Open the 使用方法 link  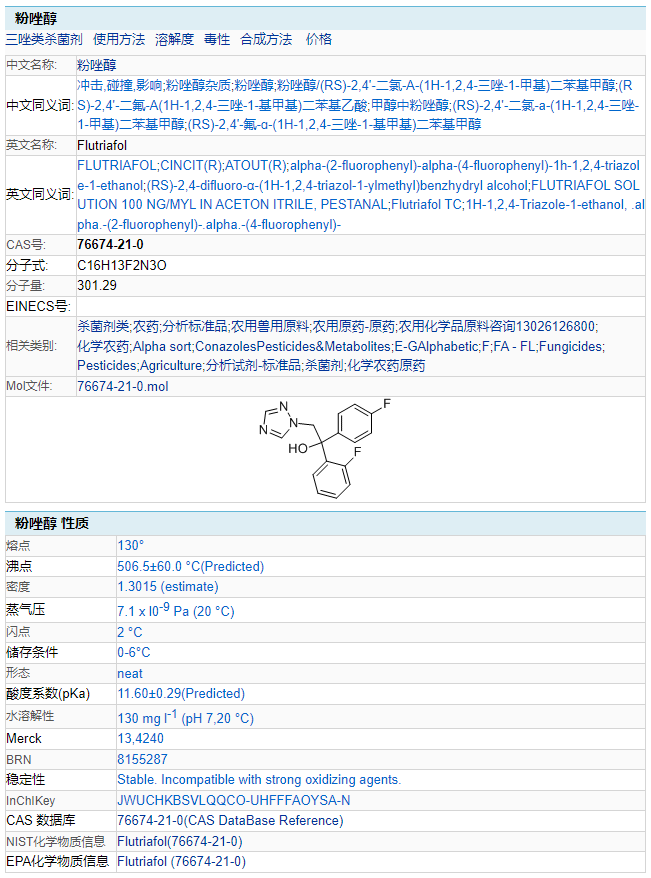pos(119,39)
